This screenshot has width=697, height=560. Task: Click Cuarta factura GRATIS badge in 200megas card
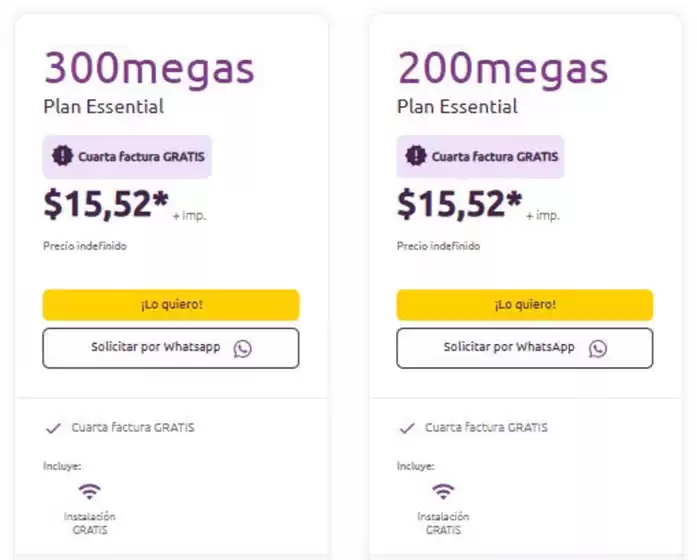point(481,157)
